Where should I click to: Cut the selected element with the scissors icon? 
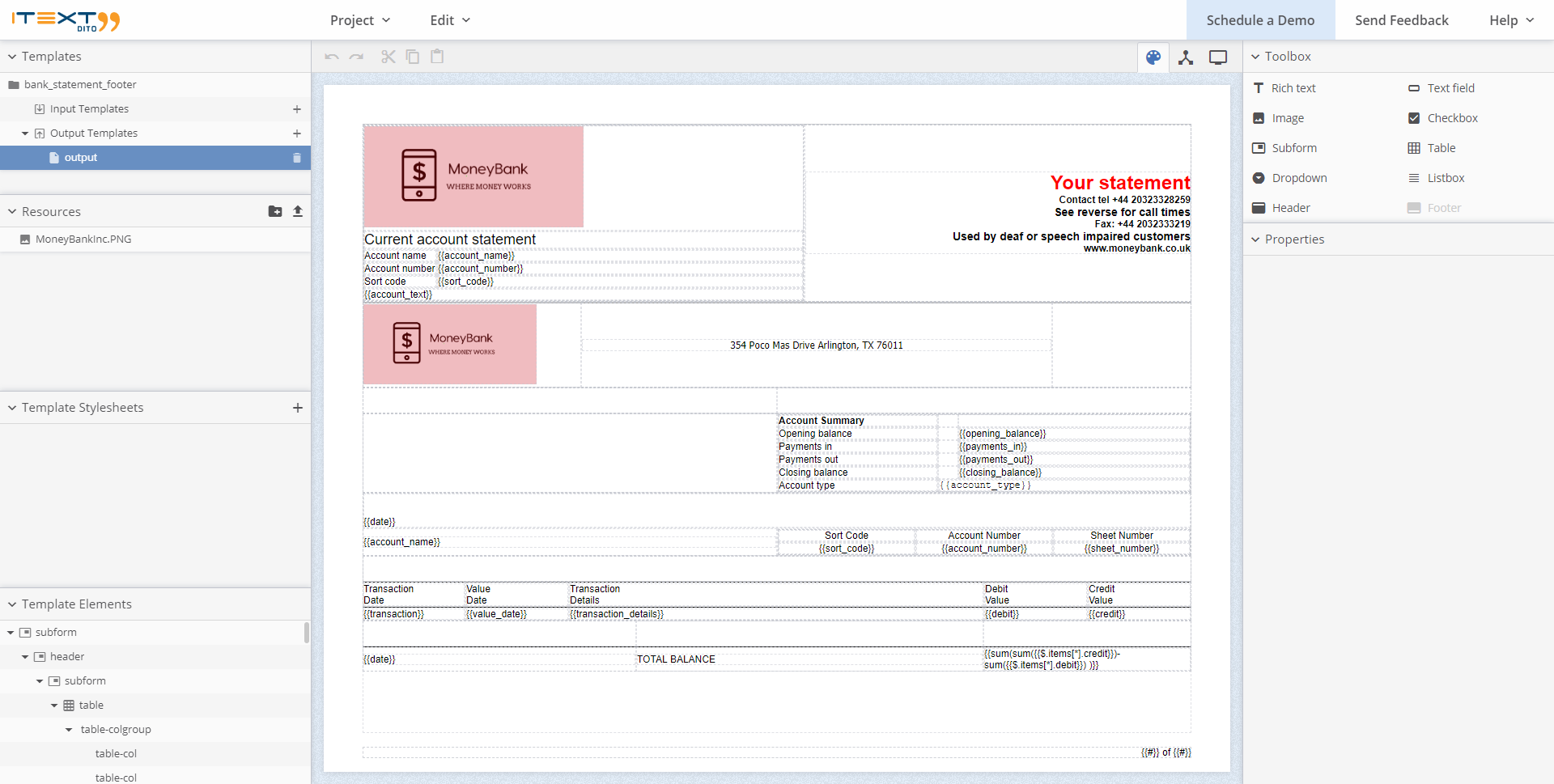[388, 57]
